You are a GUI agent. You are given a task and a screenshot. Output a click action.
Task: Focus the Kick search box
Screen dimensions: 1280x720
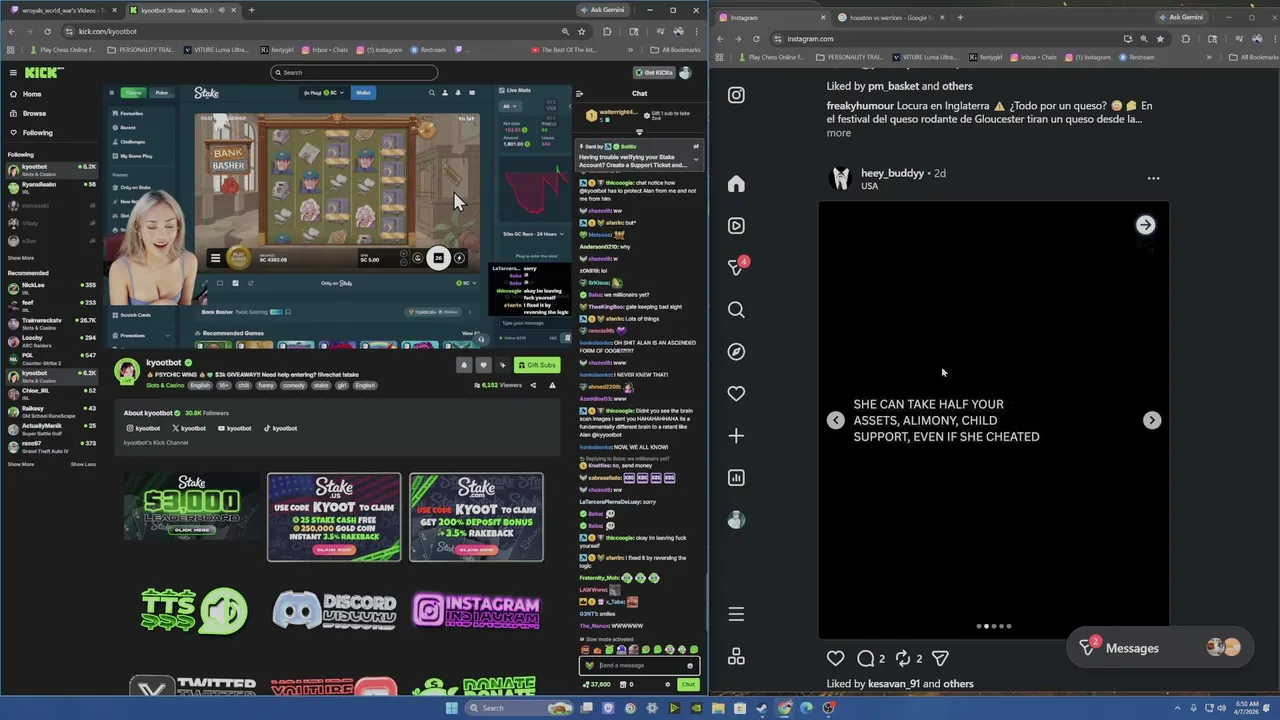[354, 72]
